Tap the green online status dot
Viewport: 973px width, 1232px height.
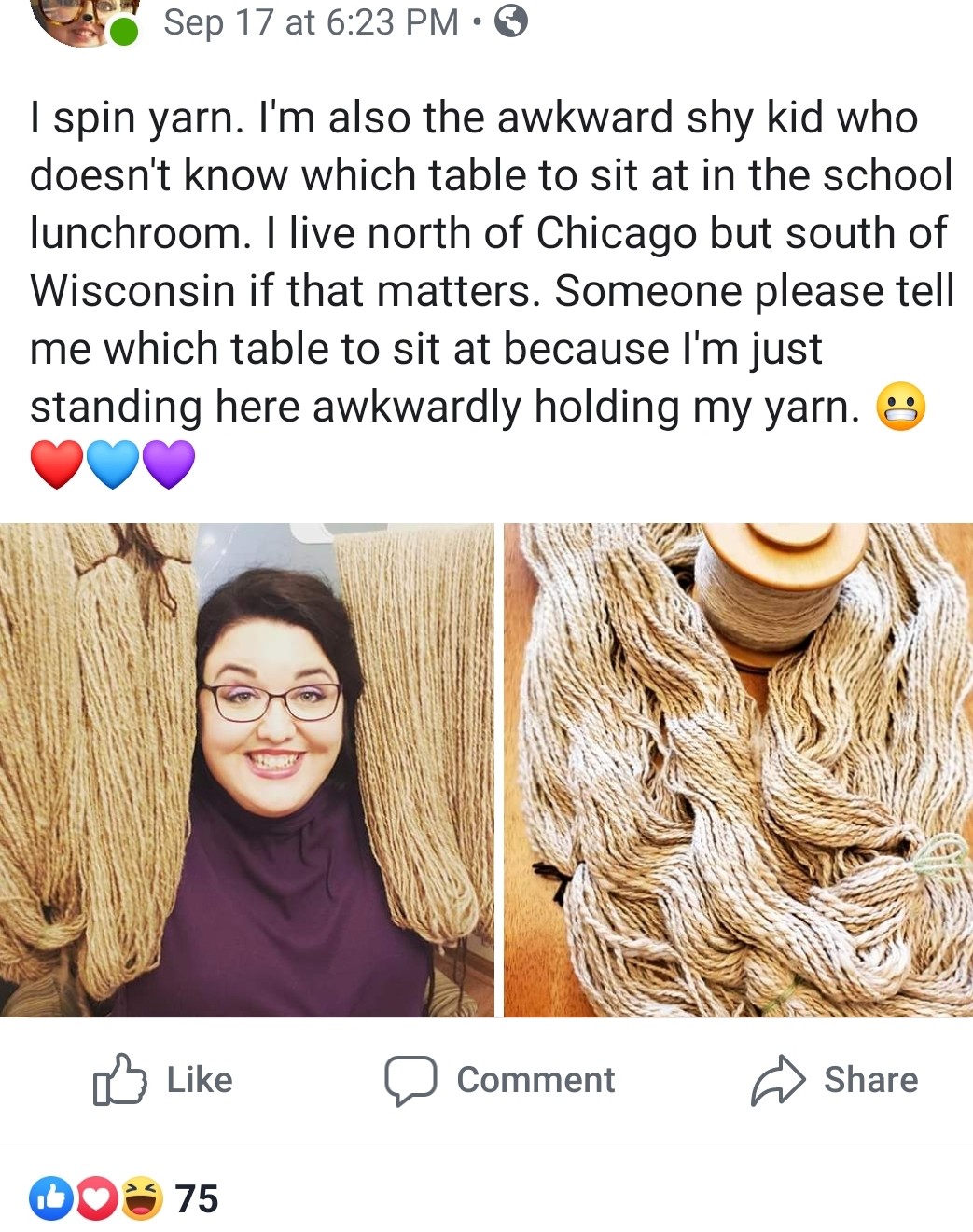point(123,32)
